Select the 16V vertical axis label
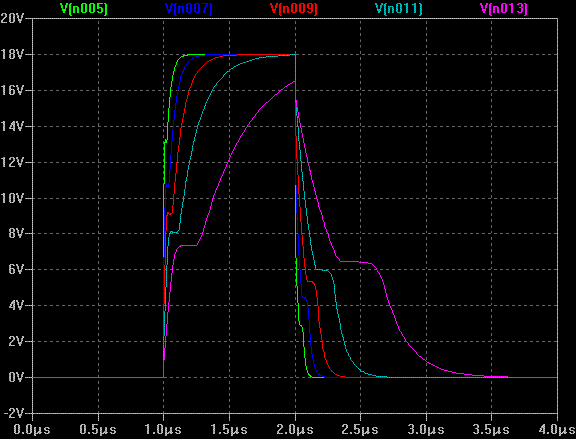 click(12, 90)
